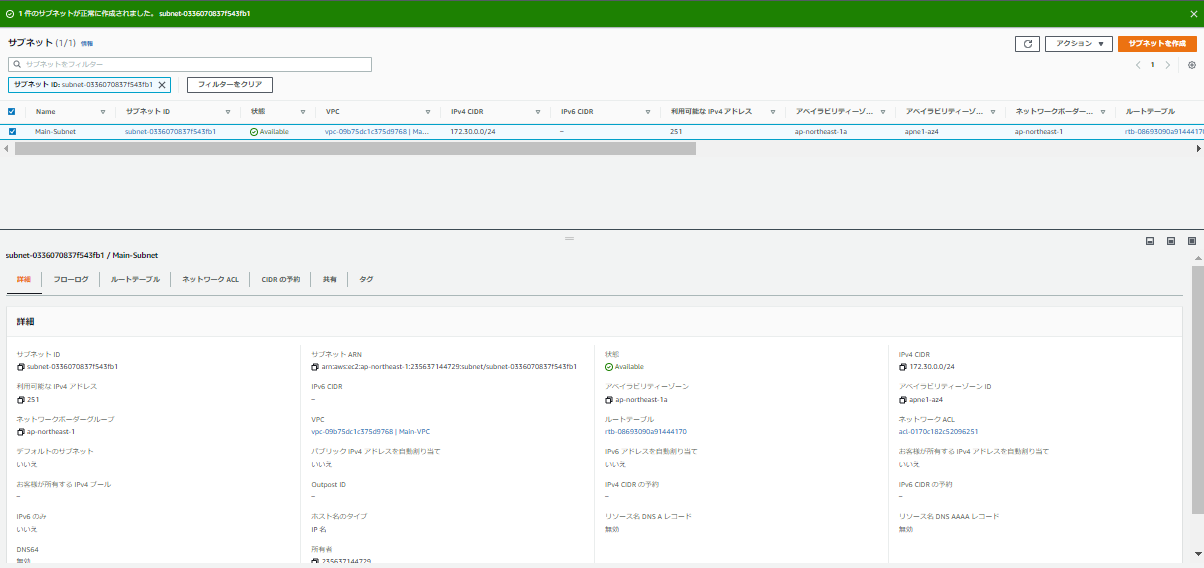Screen dimensions: 1204x568
Task: Open the table preferences gear icon
Action: pos(1191,65)
